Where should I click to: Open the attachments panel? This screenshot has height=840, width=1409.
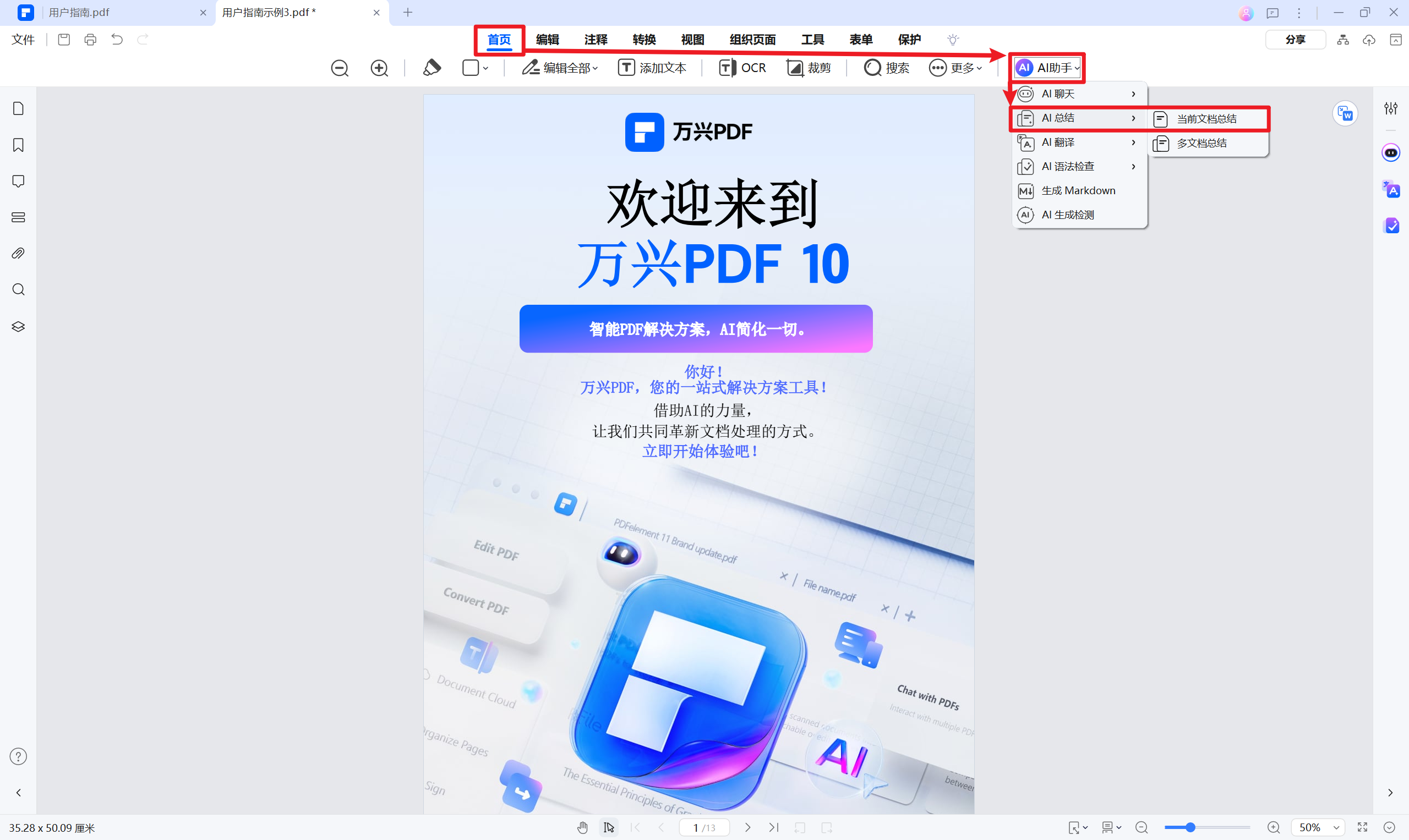(x=18, y=253)
